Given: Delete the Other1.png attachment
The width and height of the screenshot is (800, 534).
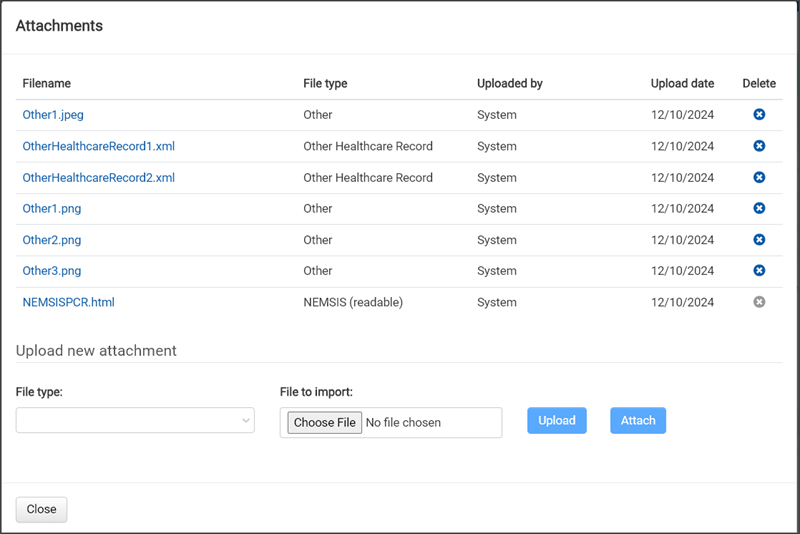Looking at the screenshot, I should click(x=759, y=208).
